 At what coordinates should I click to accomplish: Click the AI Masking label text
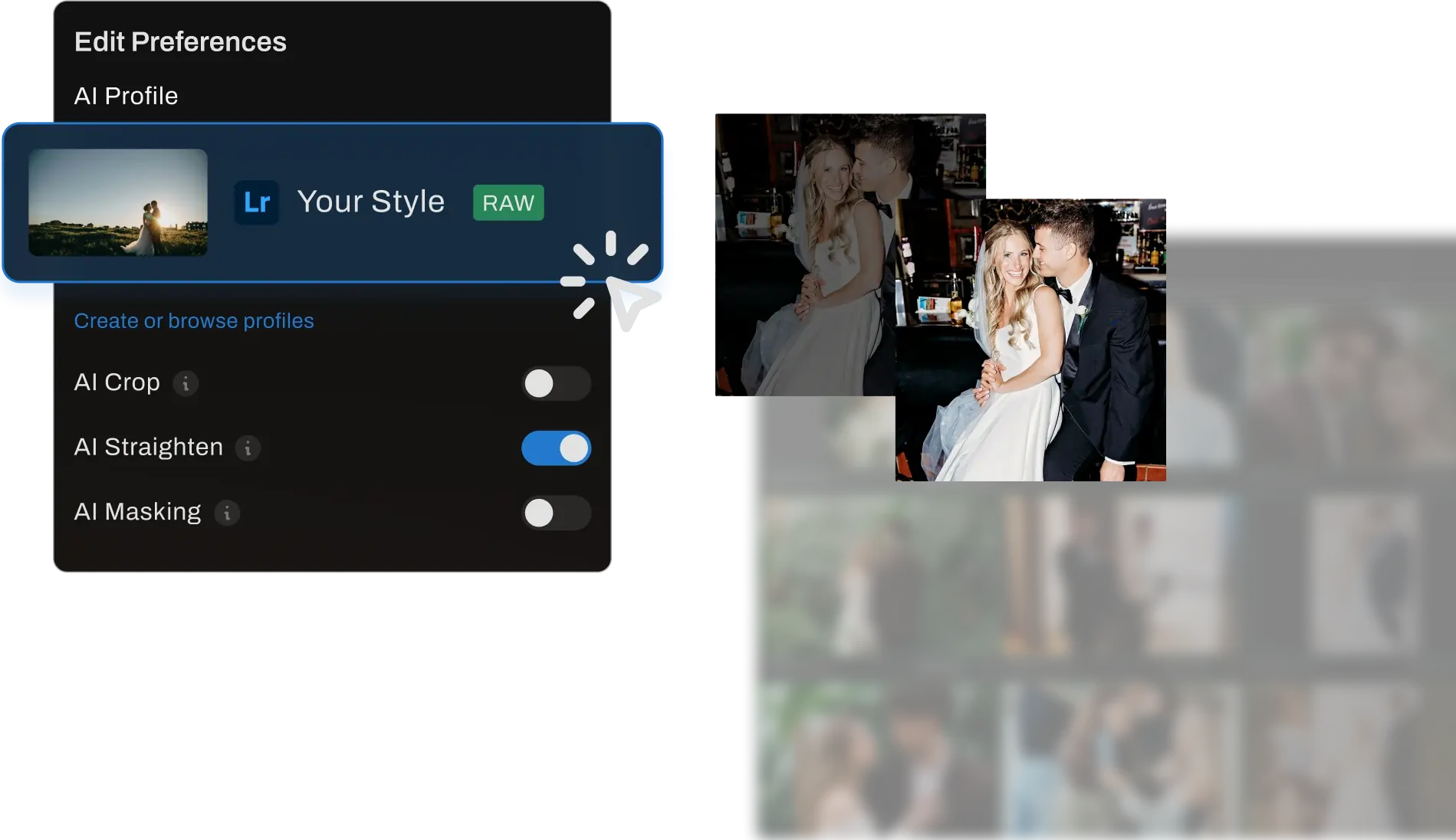click(137, 512)
